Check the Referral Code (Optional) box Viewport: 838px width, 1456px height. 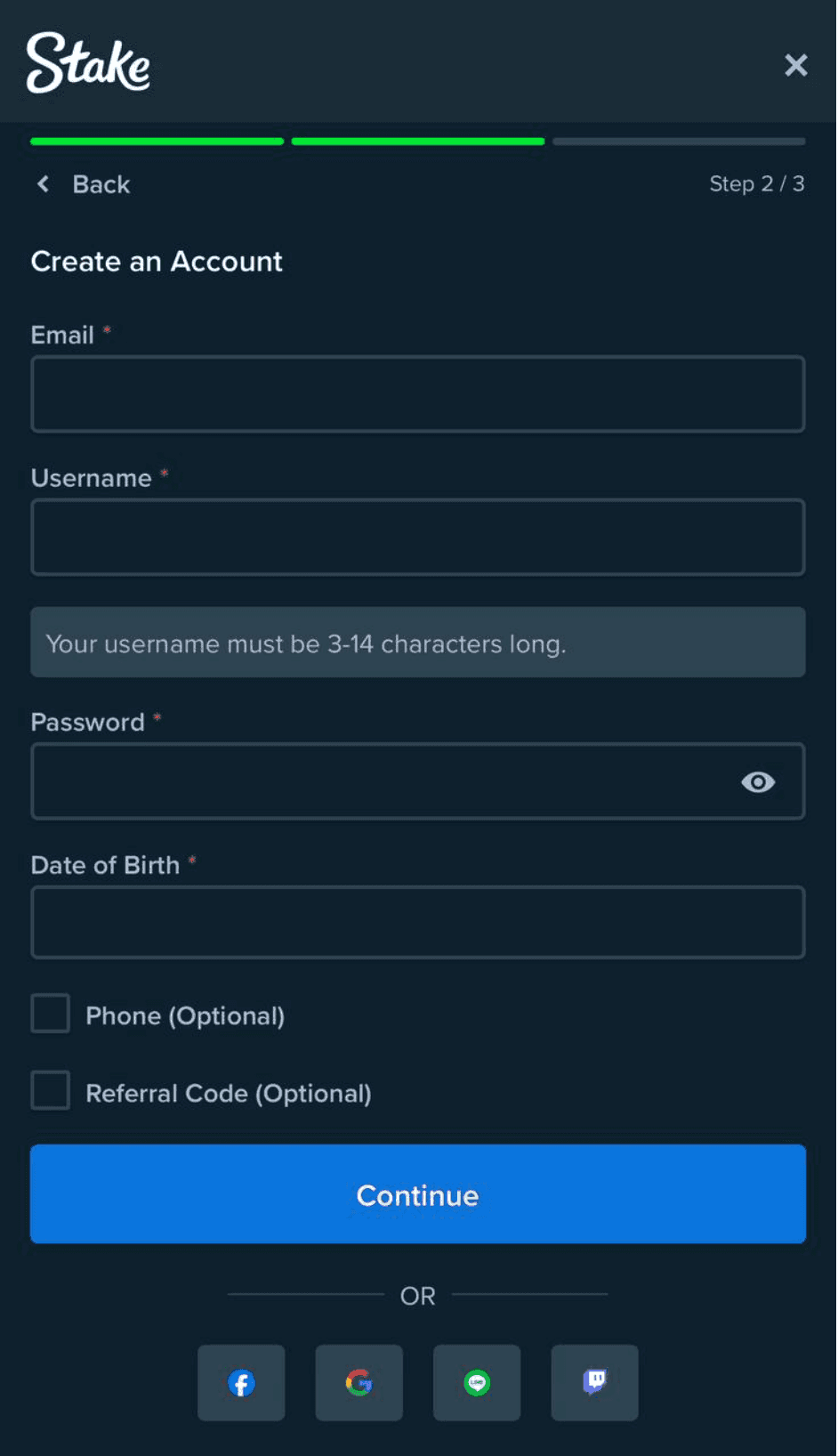[x=50, y=1089]
